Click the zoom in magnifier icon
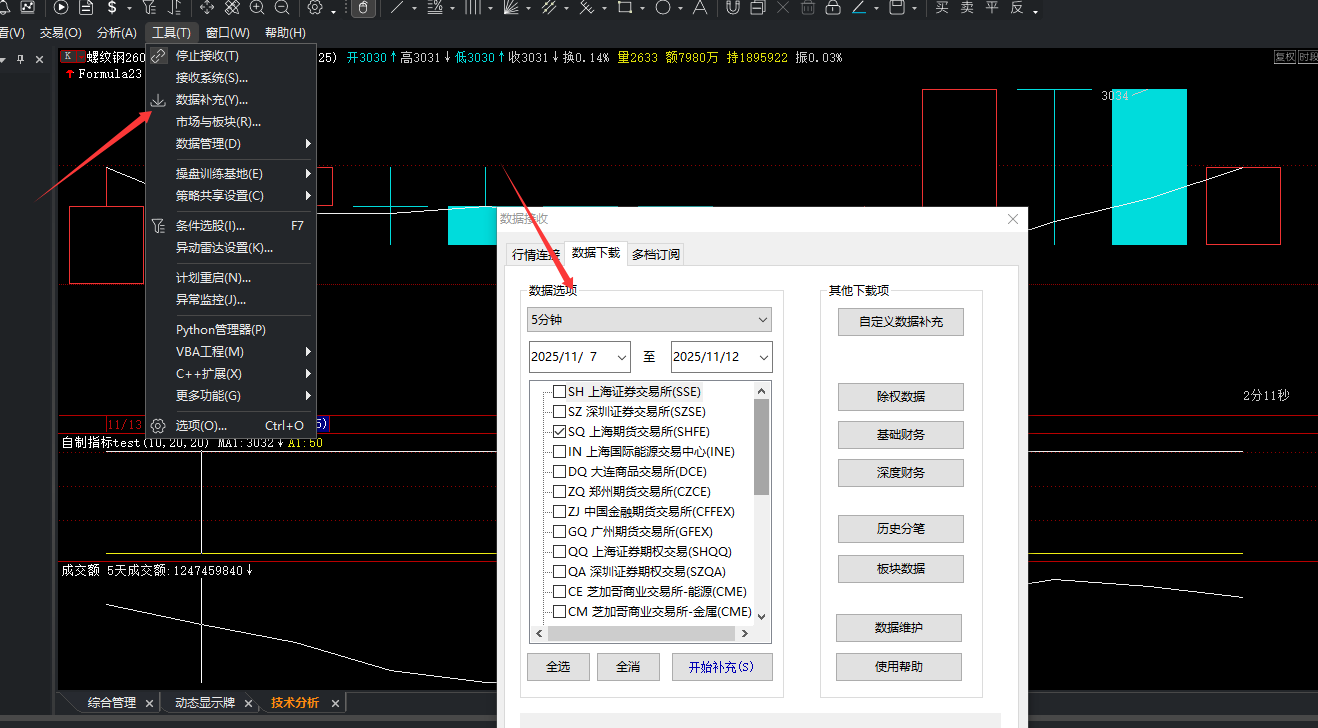Viewport: 1318px width, 728px height. [x=257, y=8]
